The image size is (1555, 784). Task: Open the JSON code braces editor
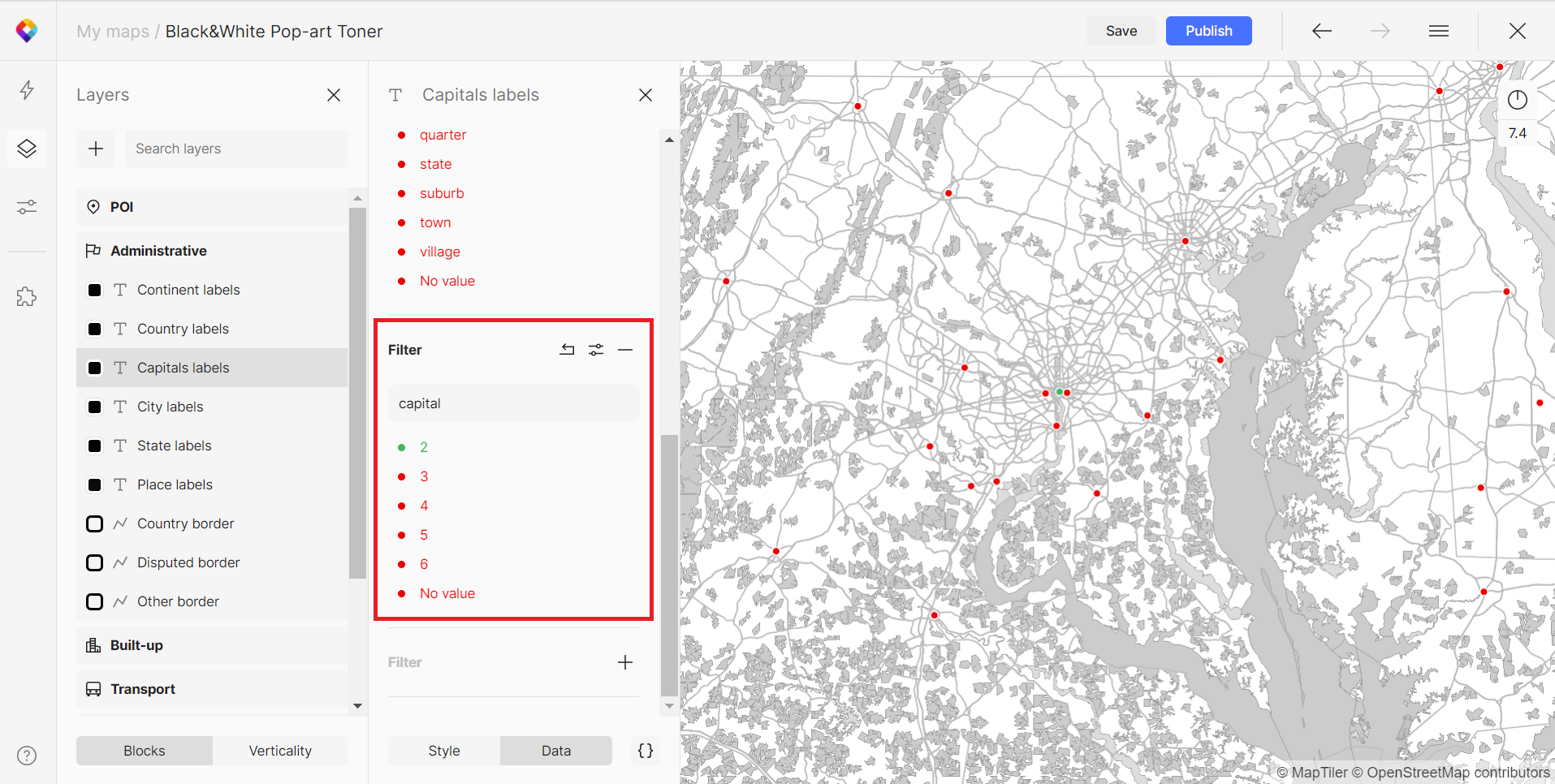coord(646,751)
